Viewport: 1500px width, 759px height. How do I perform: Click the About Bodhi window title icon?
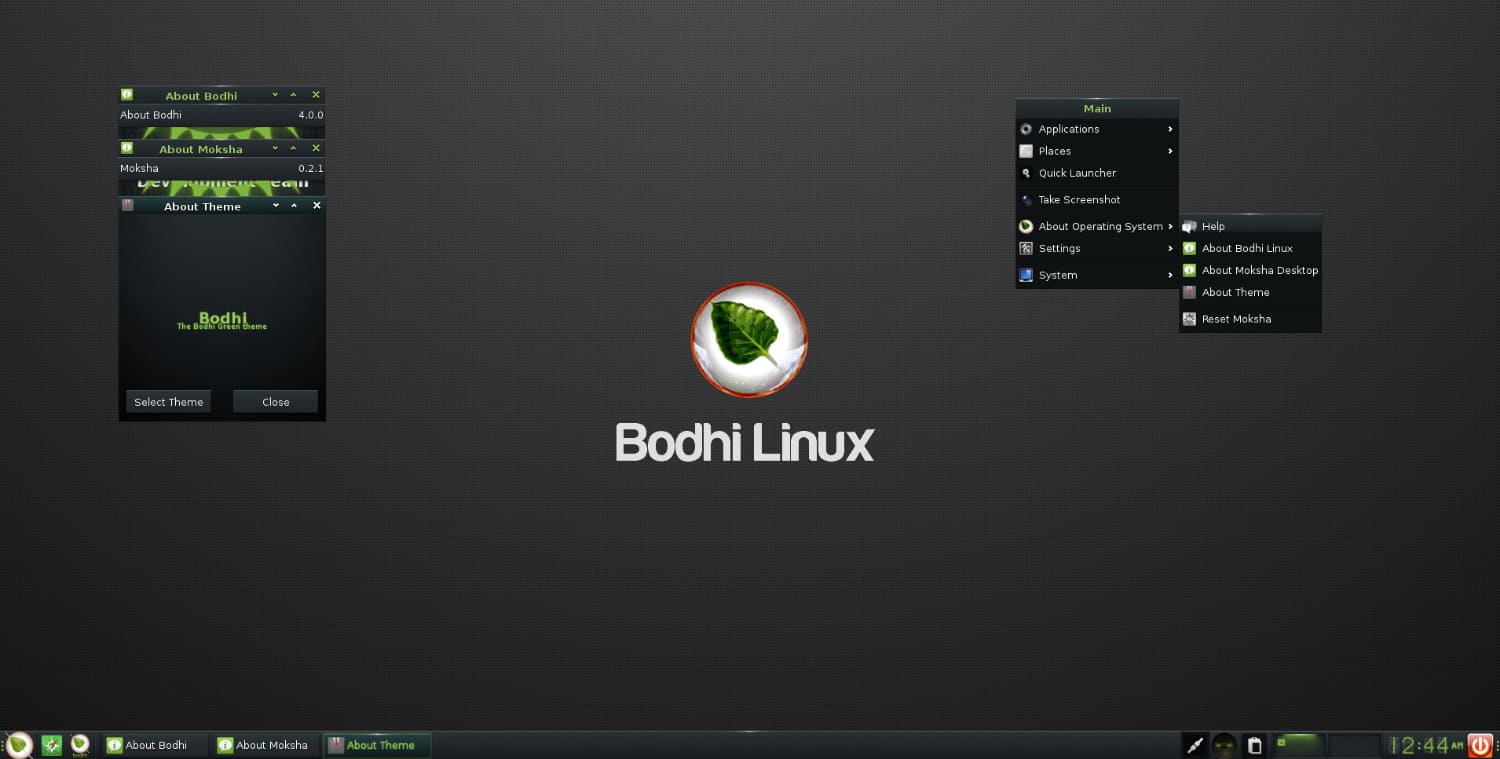tap(127, 95)
